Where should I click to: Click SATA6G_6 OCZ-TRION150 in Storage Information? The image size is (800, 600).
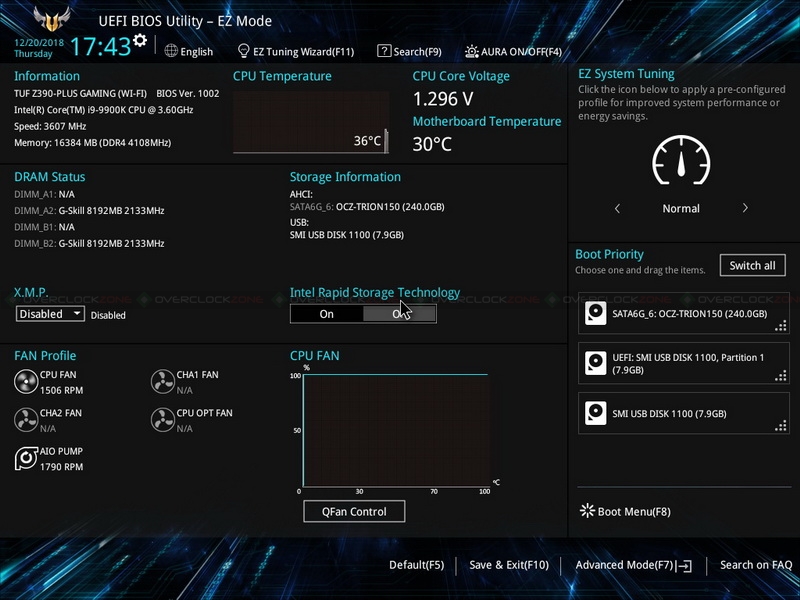pos(367,207)
